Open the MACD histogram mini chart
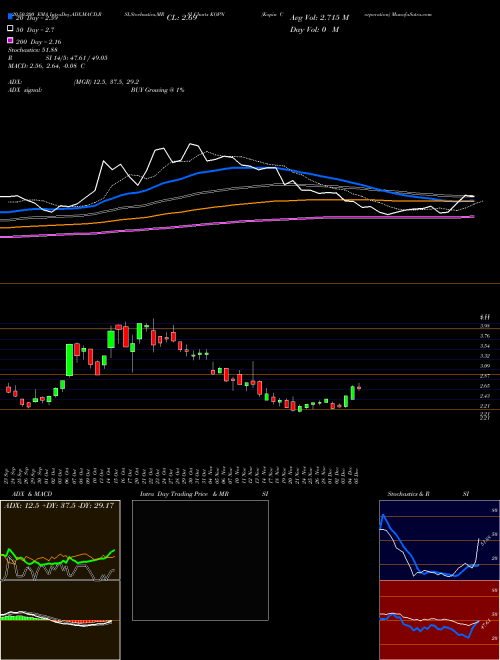 pyautogui.click(x=60, y=620)
